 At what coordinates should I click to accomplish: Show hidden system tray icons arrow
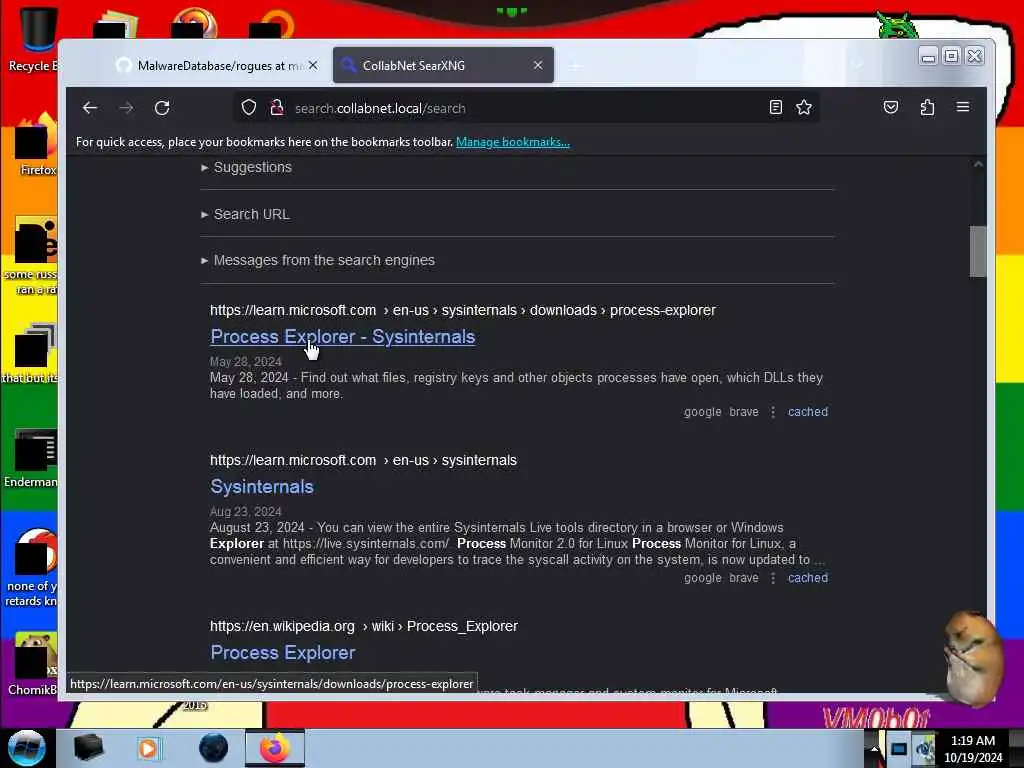point(874,749)
